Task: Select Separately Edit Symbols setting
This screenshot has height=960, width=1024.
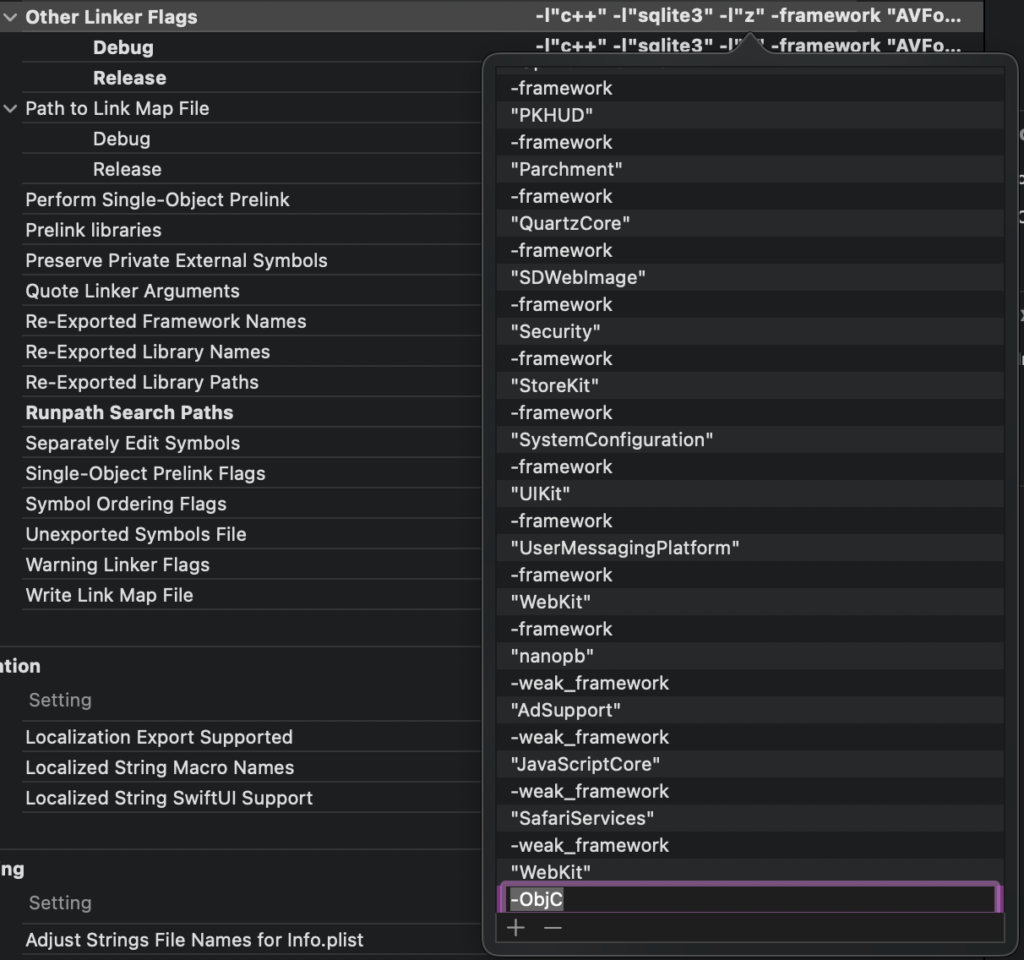Action: point(133,443)
